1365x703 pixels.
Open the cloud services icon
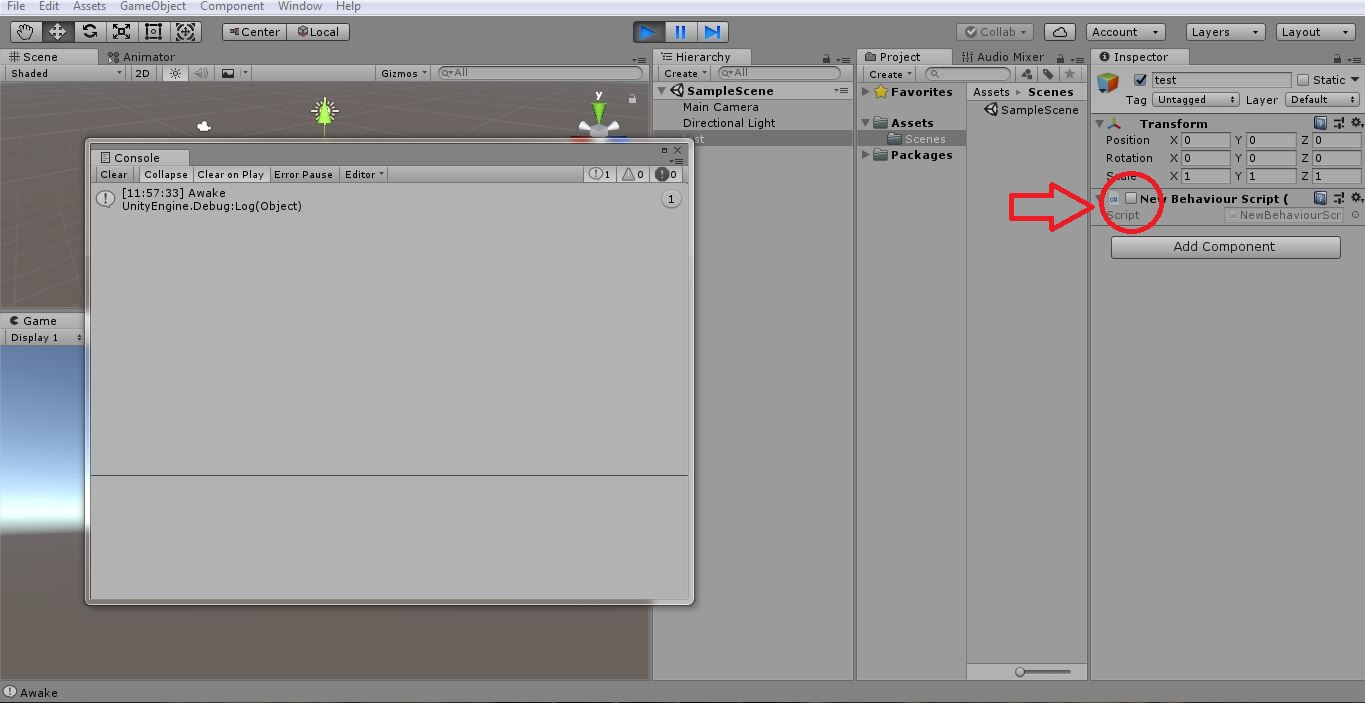pyautogui.click(x=1061, y=32)
